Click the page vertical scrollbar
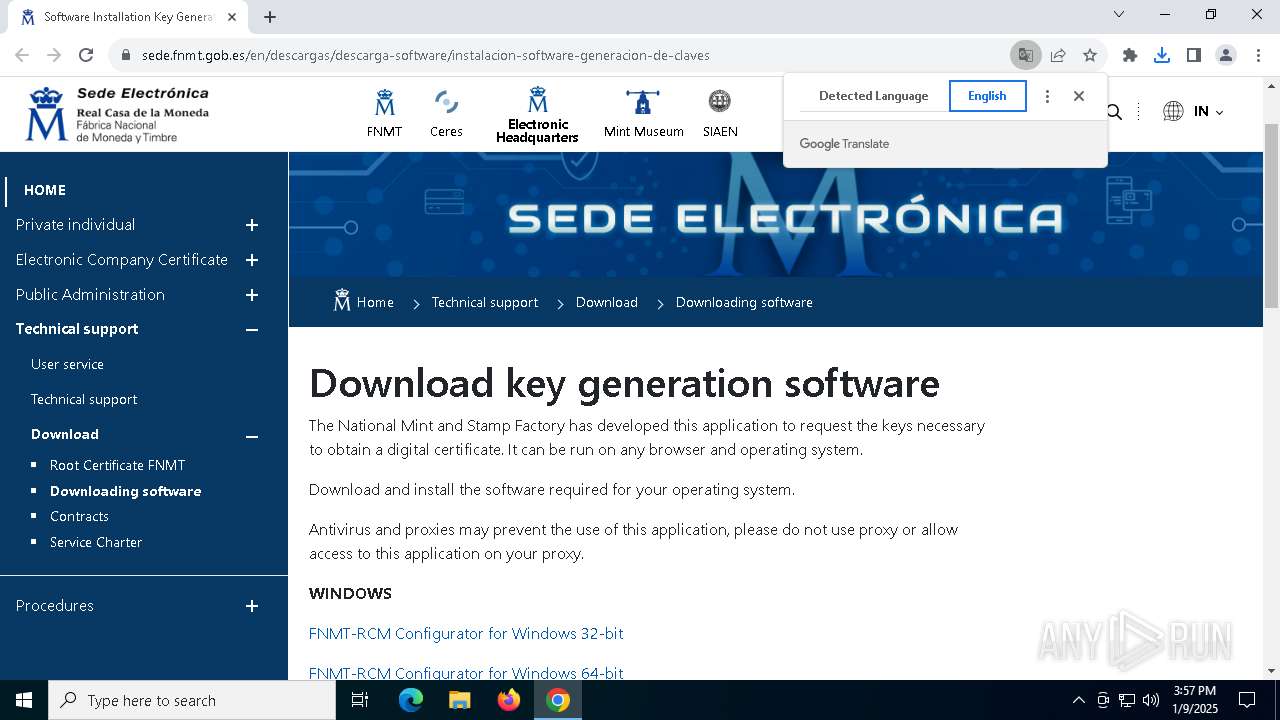1280x720 pixels. point(1271,215)
